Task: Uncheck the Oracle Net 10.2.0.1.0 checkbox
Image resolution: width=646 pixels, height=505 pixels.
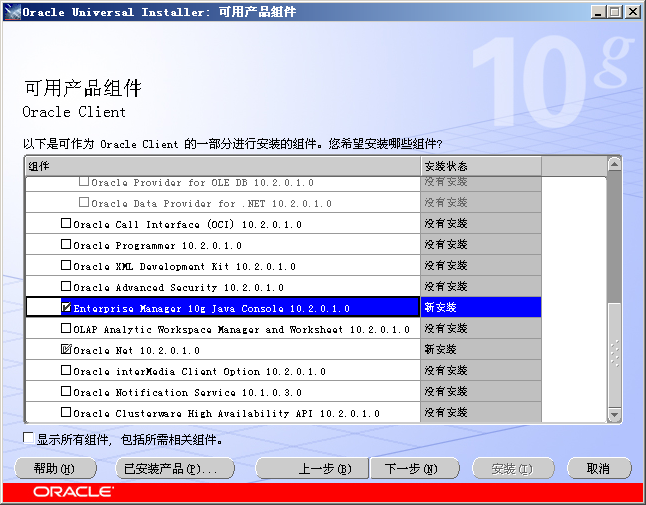Action: click(66, 349)
